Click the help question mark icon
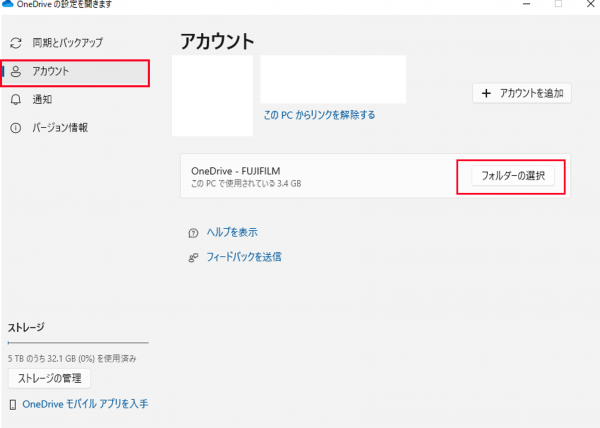 click(x=193, y=232)
